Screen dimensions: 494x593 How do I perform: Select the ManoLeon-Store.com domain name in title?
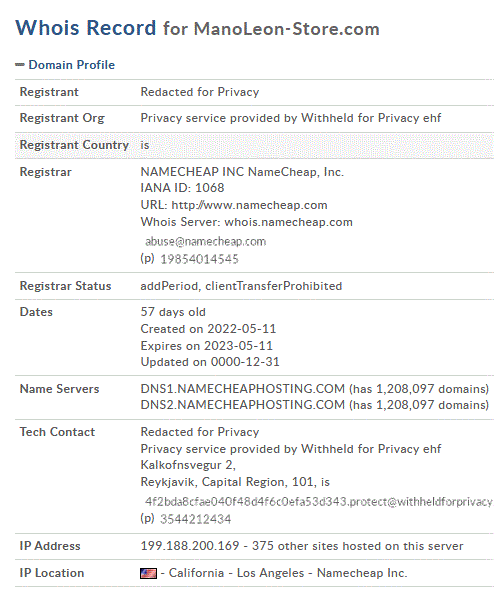(x=287, y=29)
